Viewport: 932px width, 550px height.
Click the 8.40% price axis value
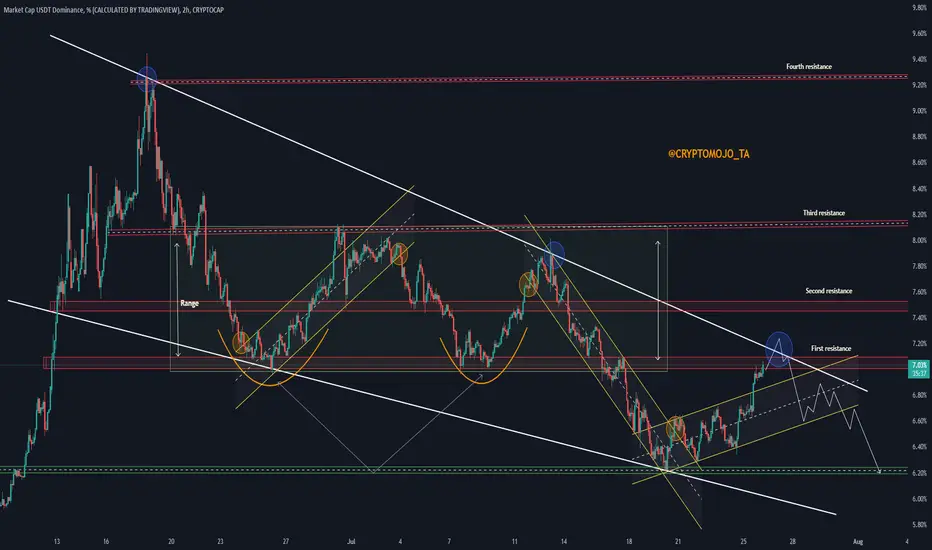coord(919,189)
